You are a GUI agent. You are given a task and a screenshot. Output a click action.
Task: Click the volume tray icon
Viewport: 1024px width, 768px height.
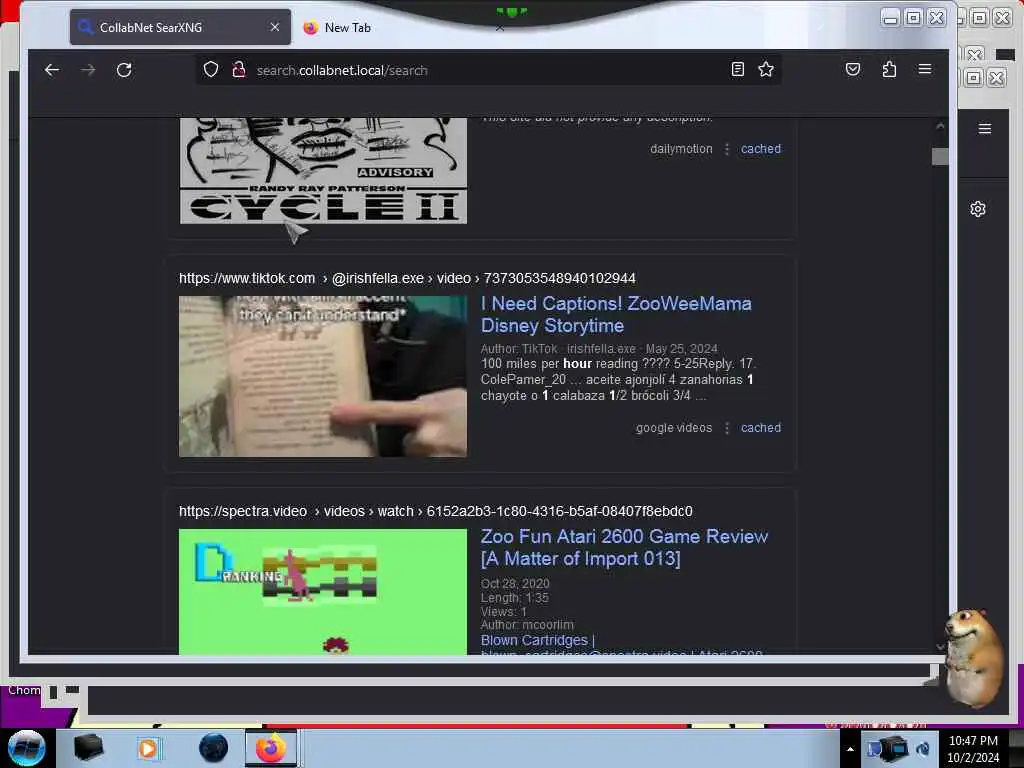tap(923, 748)
